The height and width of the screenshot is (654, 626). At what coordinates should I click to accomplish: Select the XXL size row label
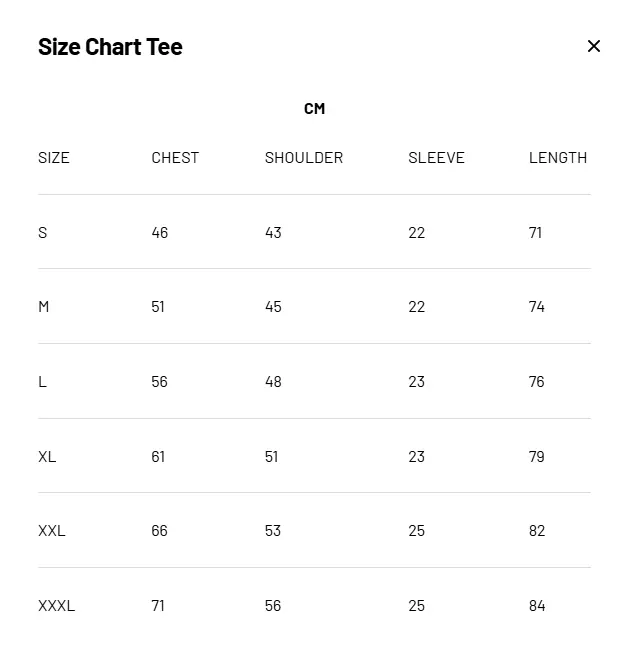click(x=52, y=530)
